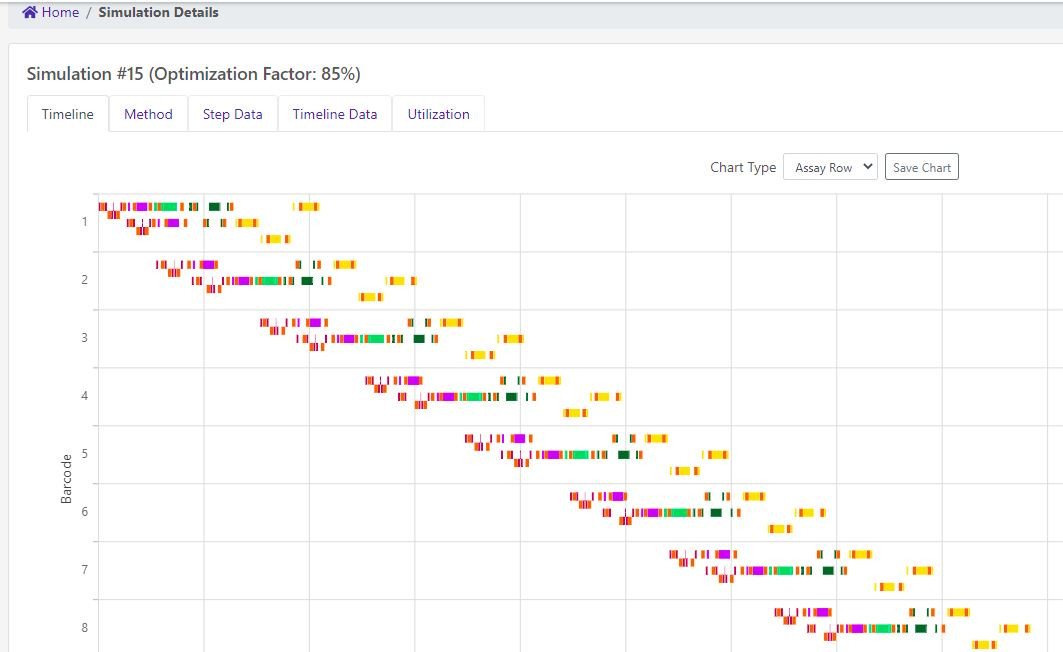Screen dimensions: 1063x652
Task: Click the active Timeline tab
Action: coord(66,114)
